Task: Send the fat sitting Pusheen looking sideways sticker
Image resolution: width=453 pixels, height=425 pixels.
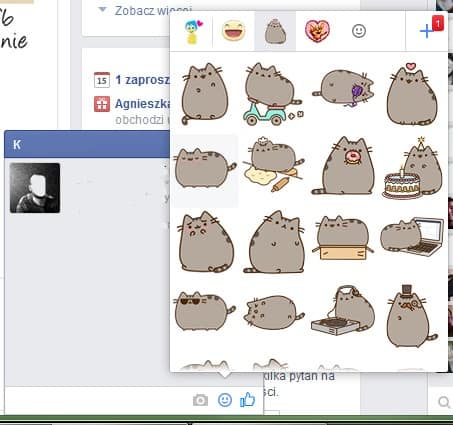Action: point(274,242)
